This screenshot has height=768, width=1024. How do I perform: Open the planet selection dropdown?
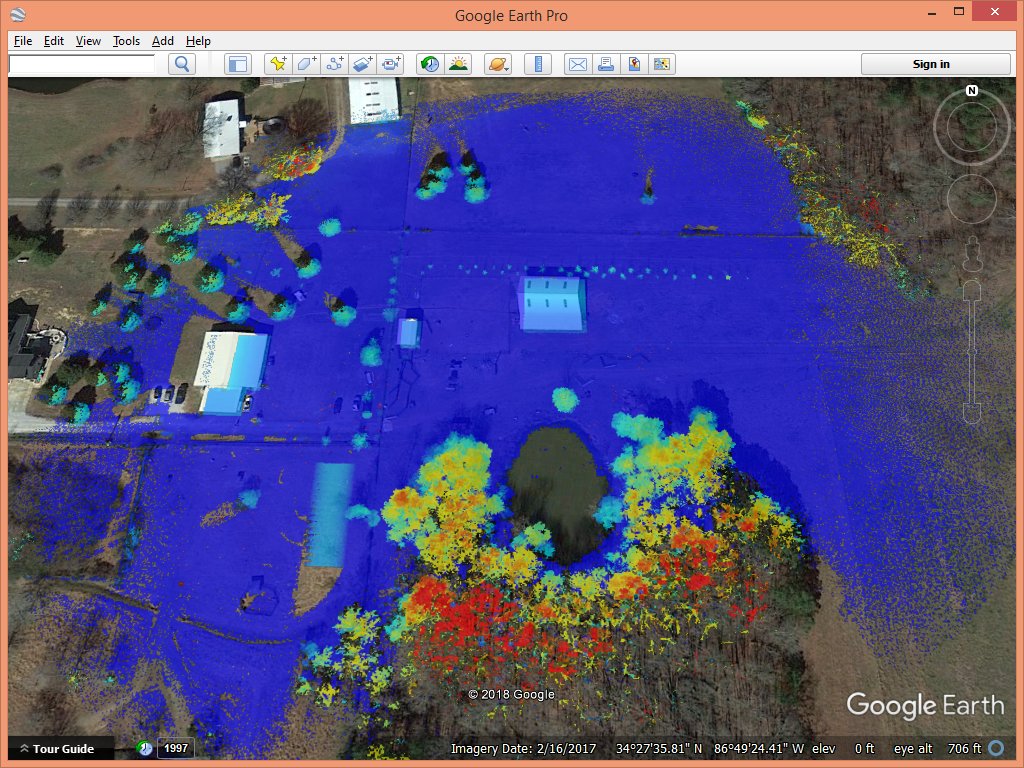click(x=497, y=64)
